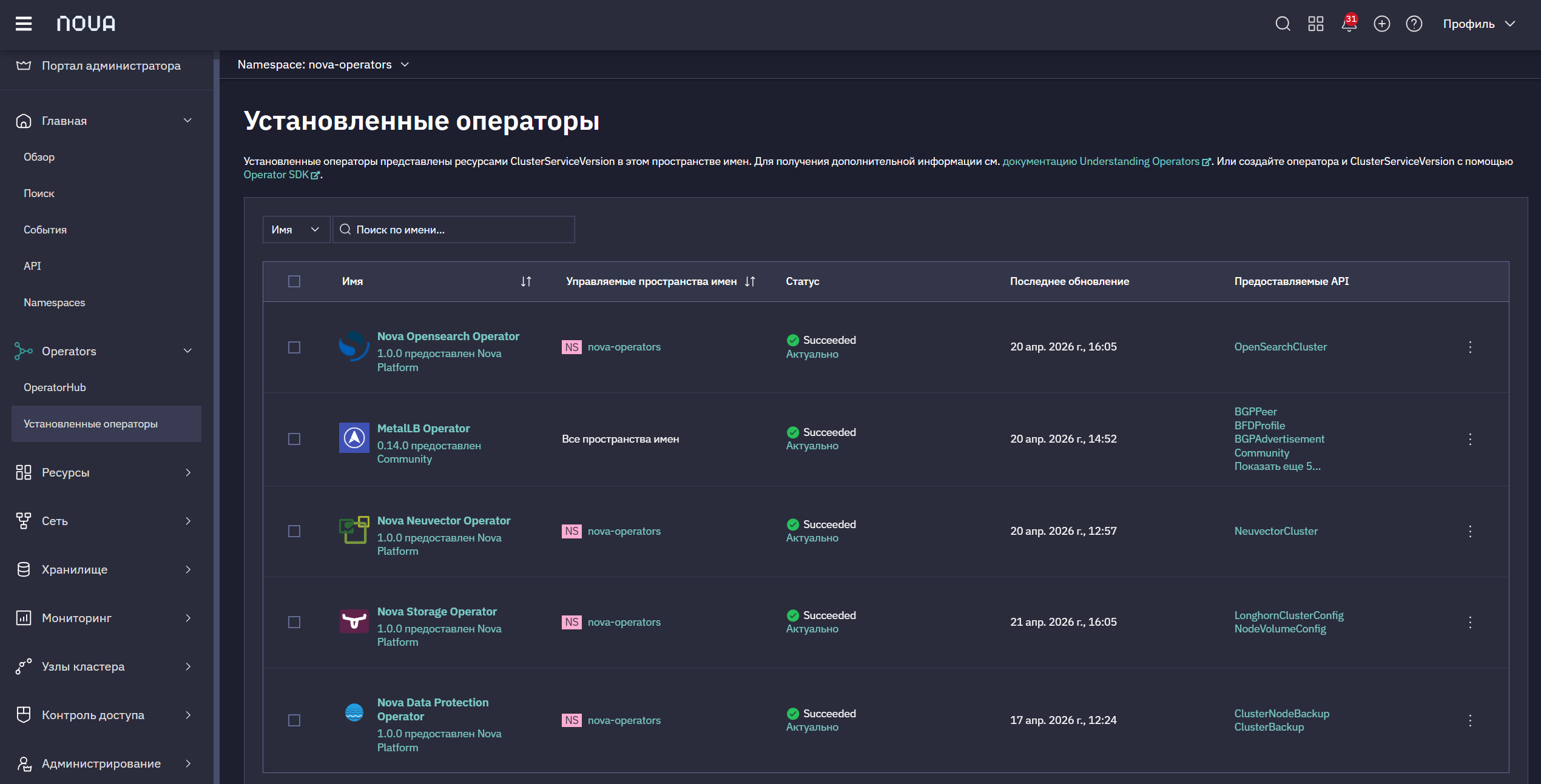
Task: Check the Nova Storage Operator row checkbox
Action: coord(294,622)
